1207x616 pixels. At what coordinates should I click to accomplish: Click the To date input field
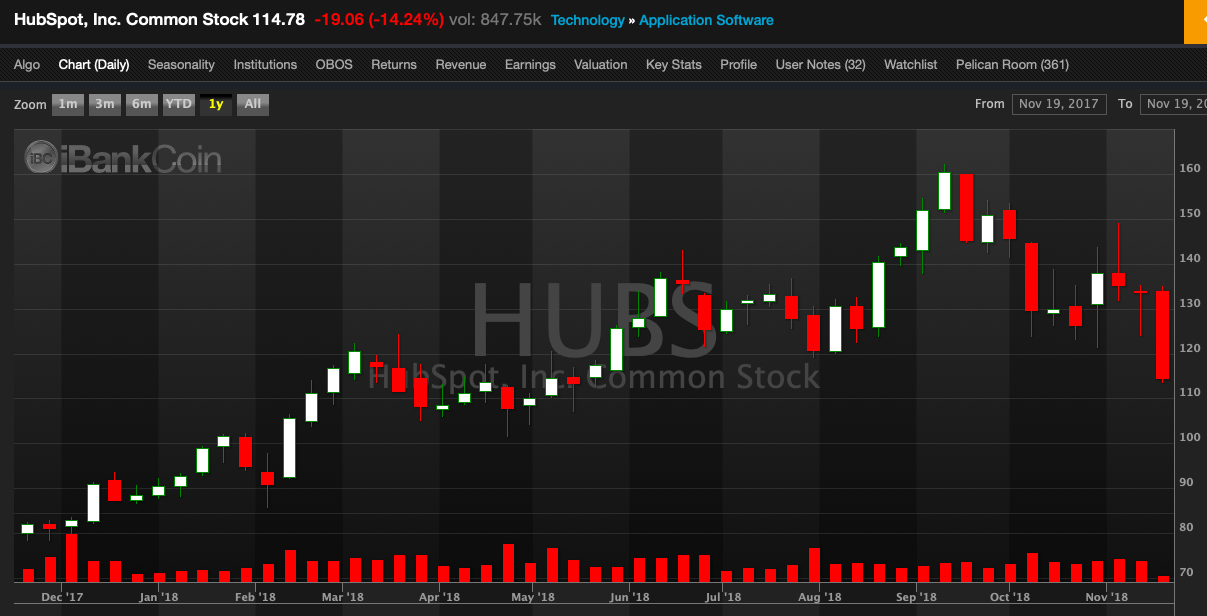coord(1173,104)
